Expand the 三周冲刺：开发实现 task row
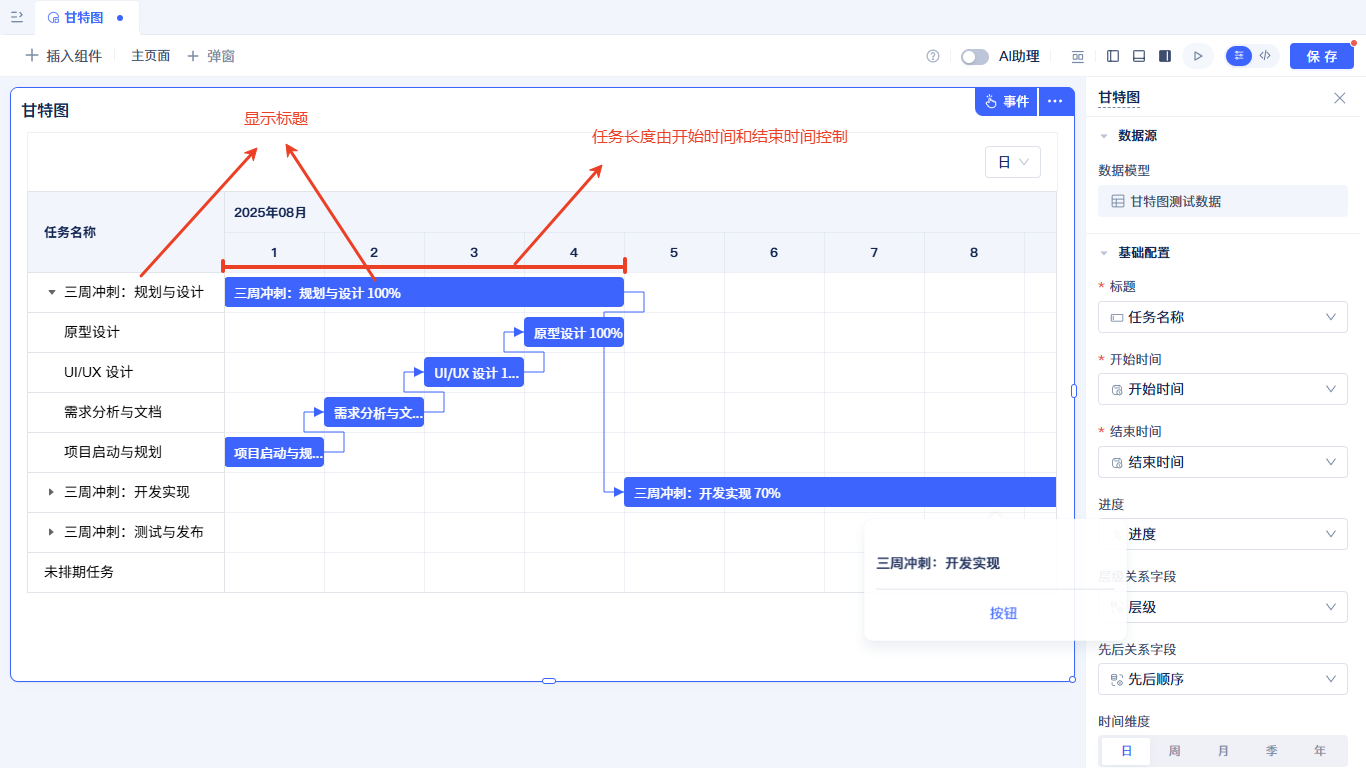1366x768 pixels. click(52, 492)
